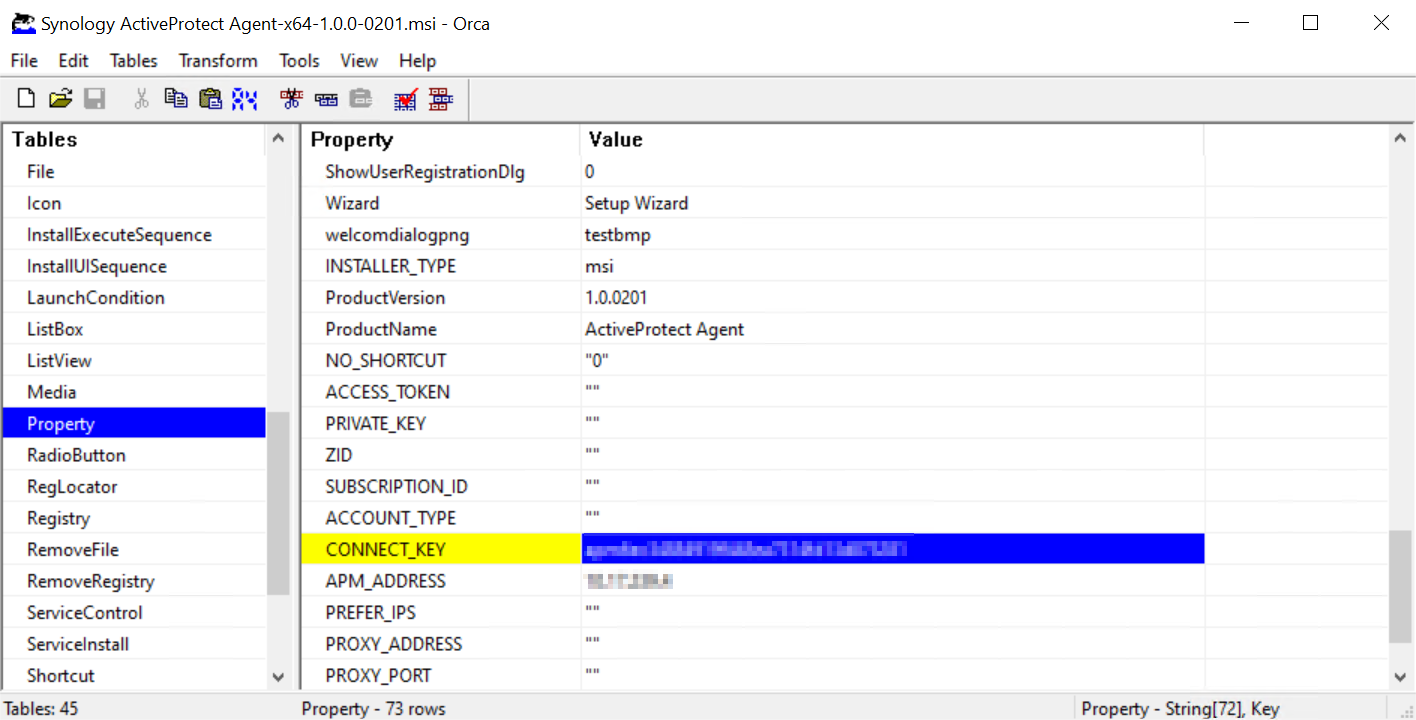Open the Tools menu

tap(299, 61)
